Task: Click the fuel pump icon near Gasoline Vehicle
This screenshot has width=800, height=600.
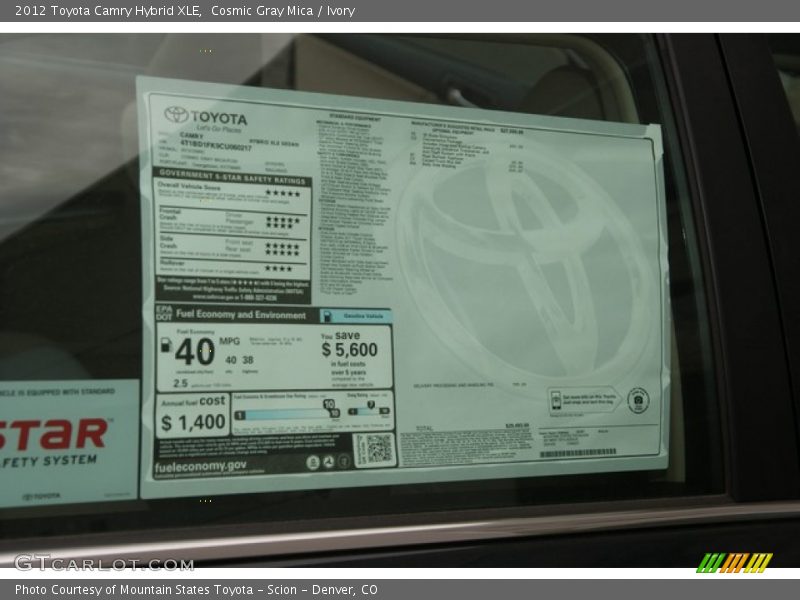Action: (x=328, y=314)
